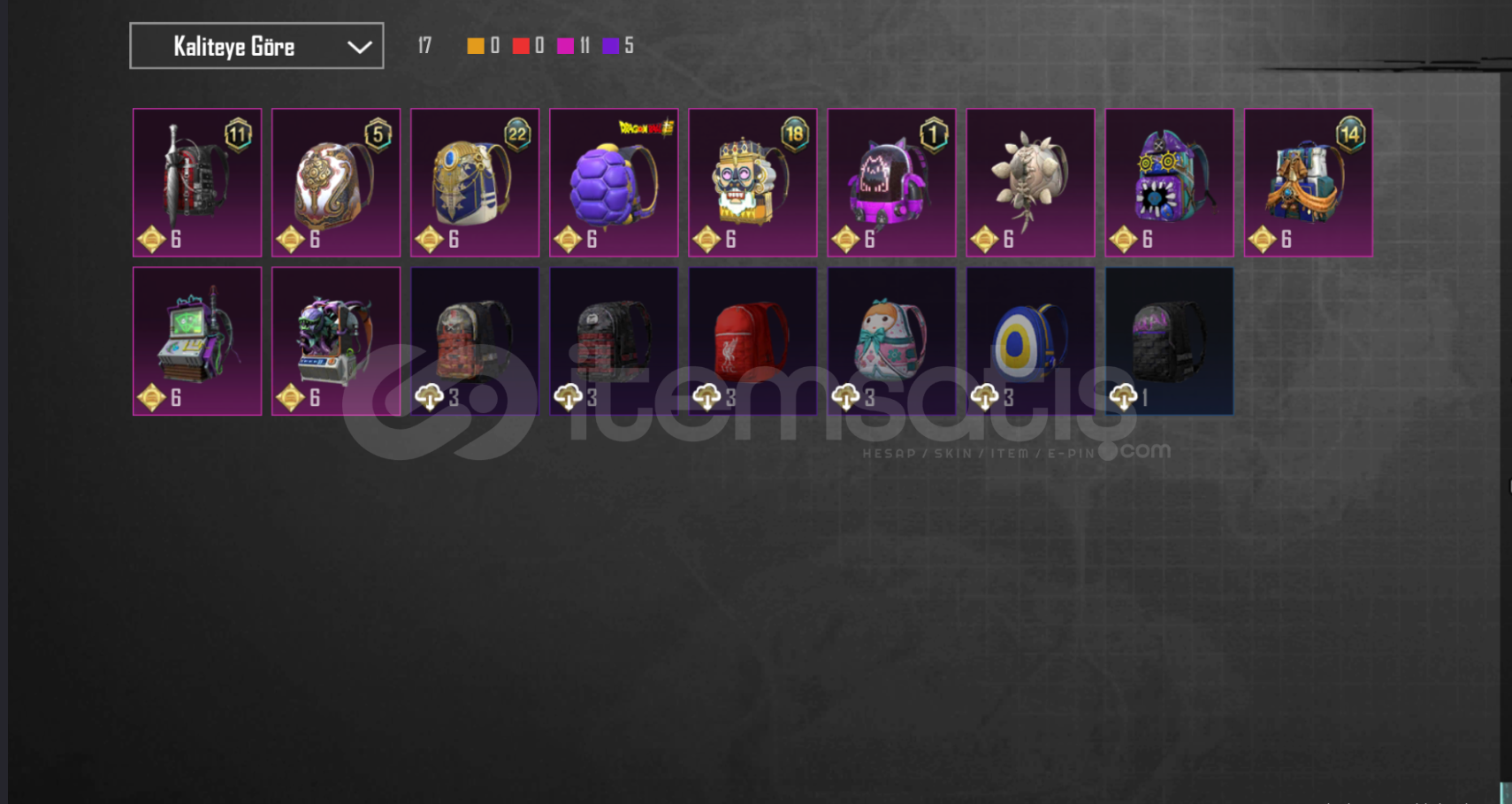Click the red quality color swatch

coord(521,46)
